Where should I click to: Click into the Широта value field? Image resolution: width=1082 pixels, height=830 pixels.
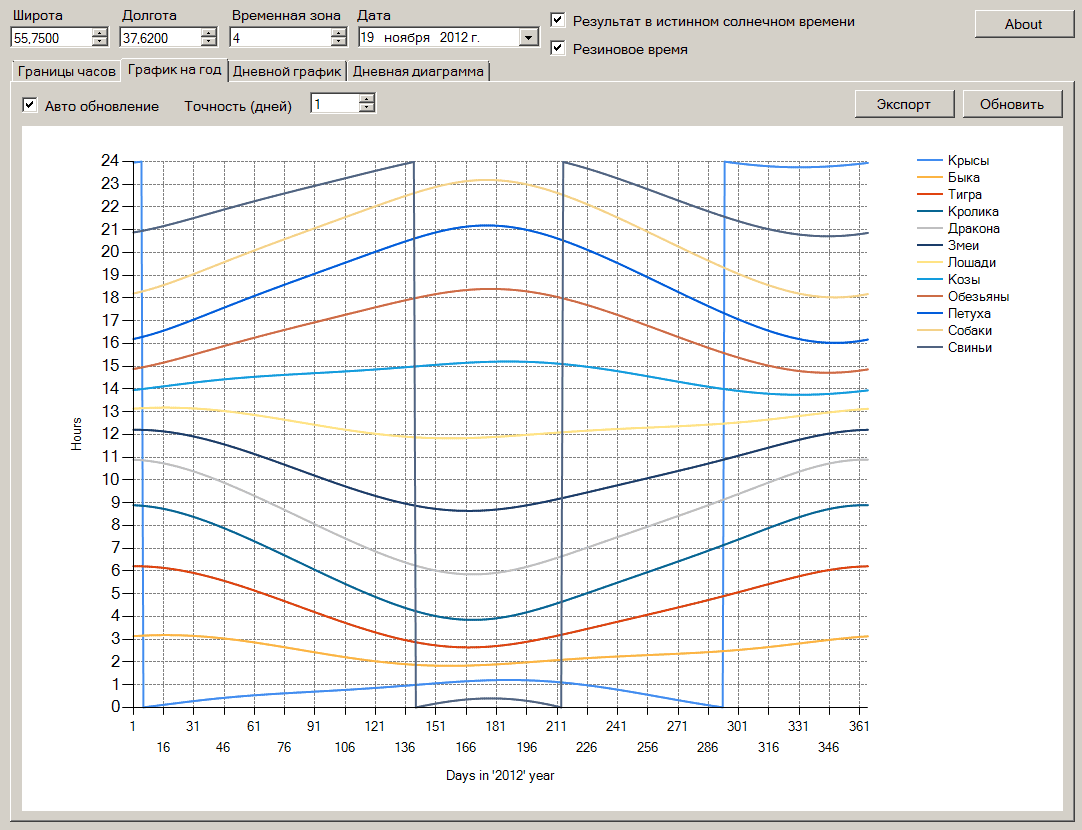50,38
